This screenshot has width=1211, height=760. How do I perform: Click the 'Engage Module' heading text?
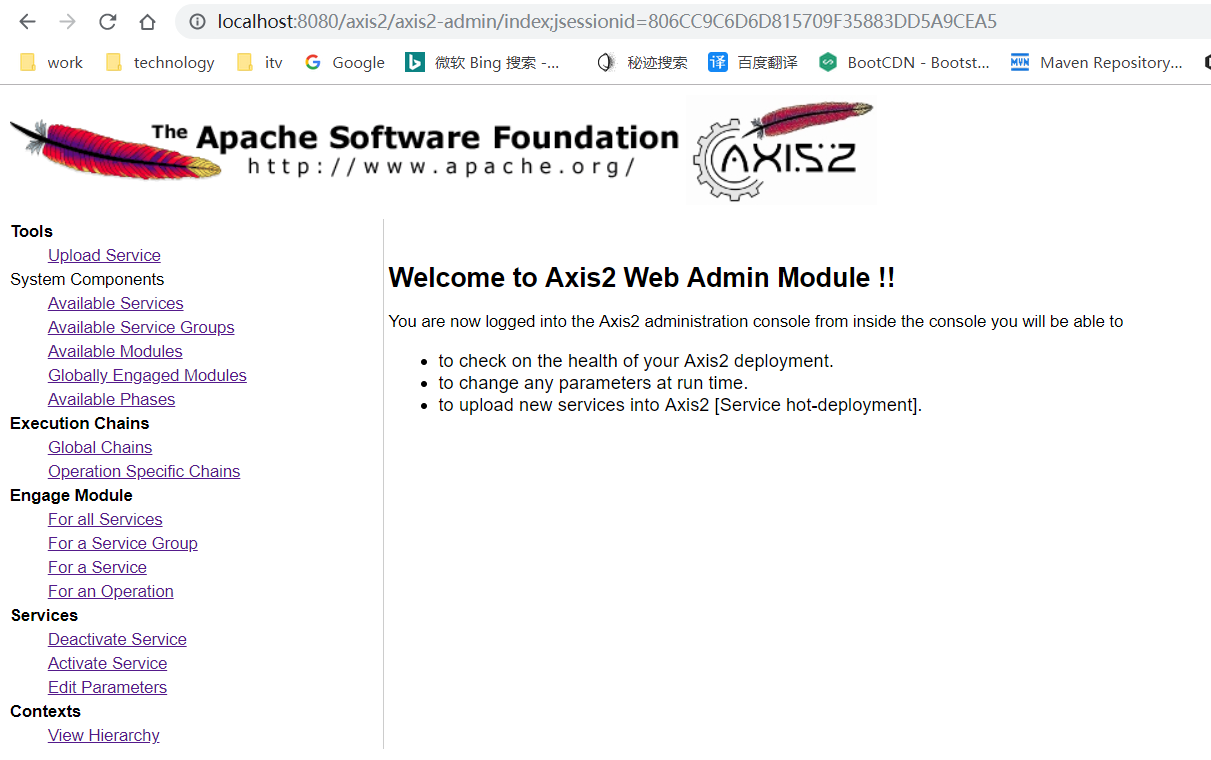pyautogui.click(x=71, y=495)
